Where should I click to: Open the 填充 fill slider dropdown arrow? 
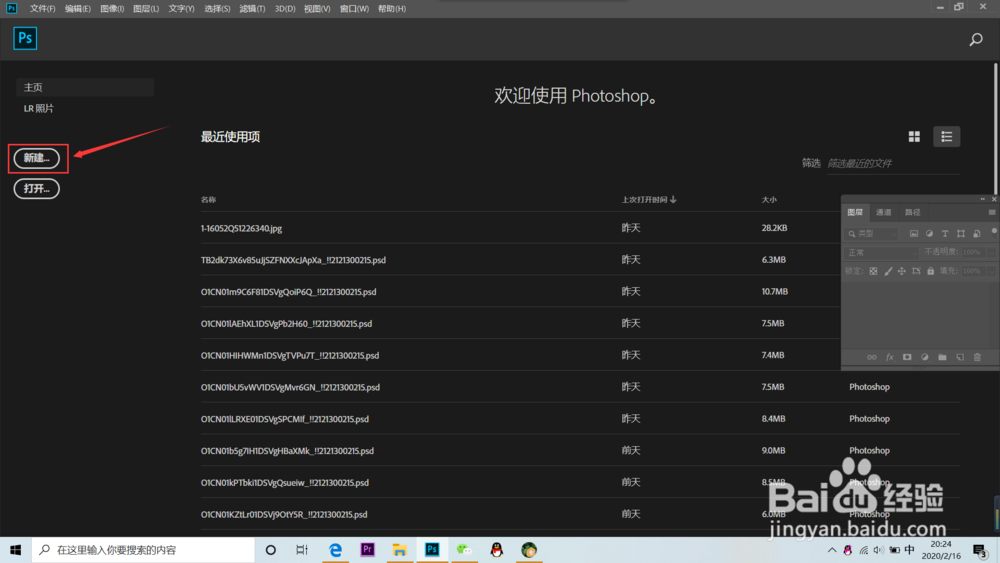click(x=990, y=272)
